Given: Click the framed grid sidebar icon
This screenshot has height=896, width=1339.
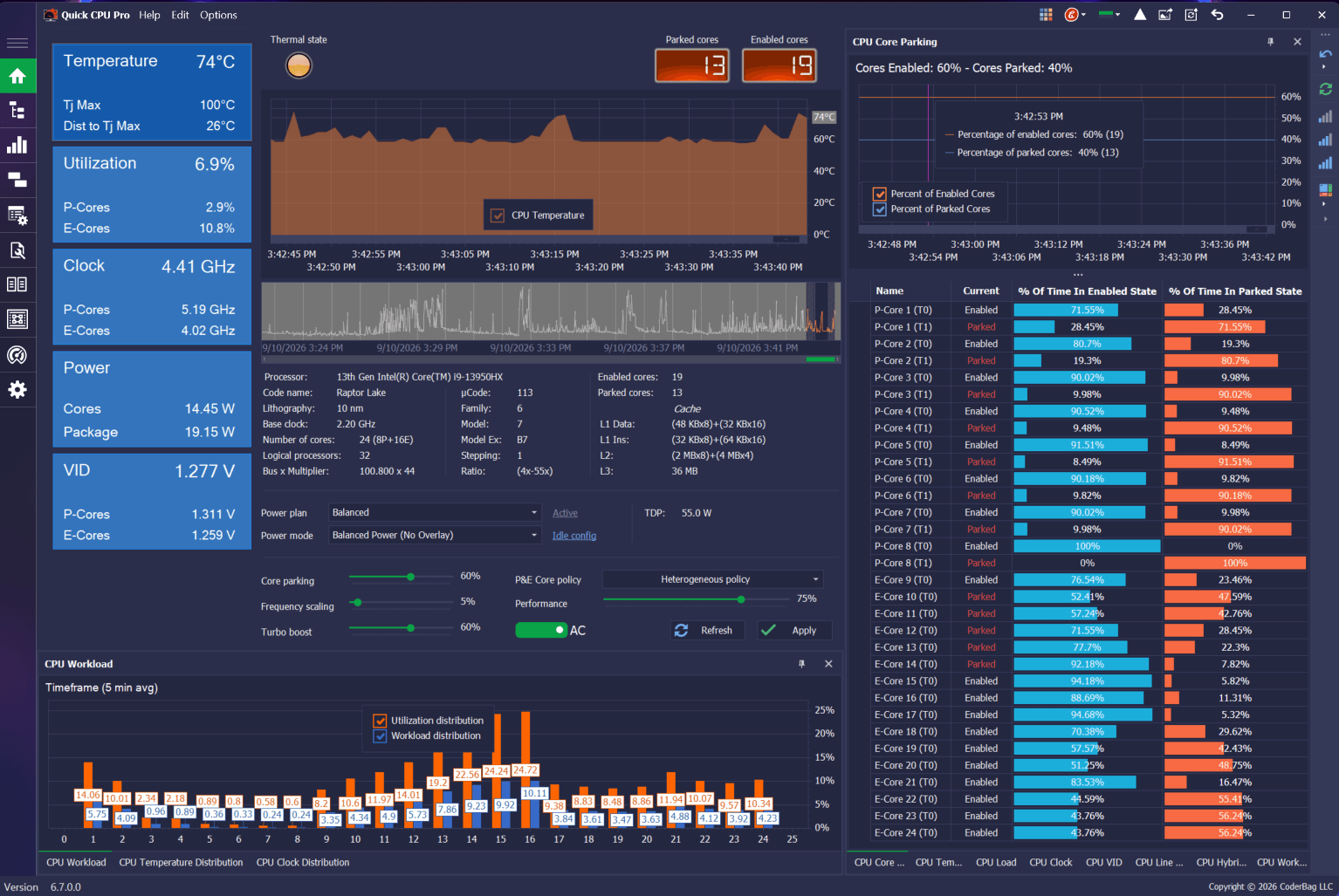Looking at the screenshot, I should pyautogui.click(x=17, y=319).
